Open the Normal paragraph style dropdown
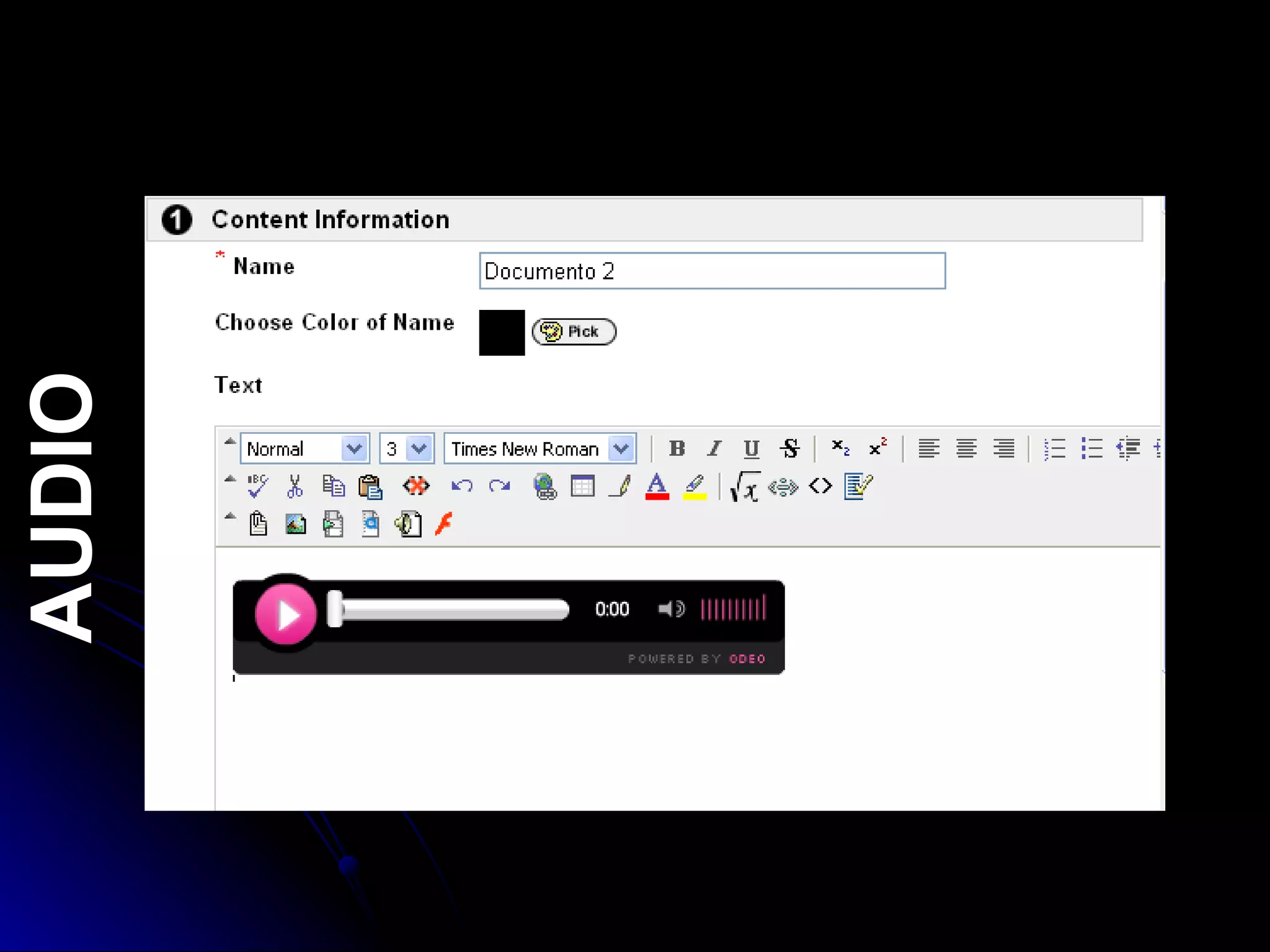The height and width of the screenshot is (952, 1270). (x=354, y=448)
